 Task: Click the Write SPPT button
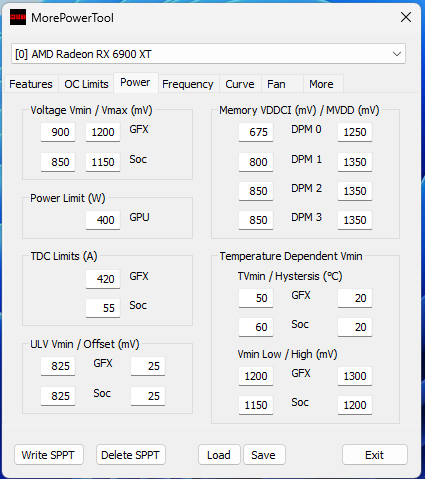click(x=49, y=455)
